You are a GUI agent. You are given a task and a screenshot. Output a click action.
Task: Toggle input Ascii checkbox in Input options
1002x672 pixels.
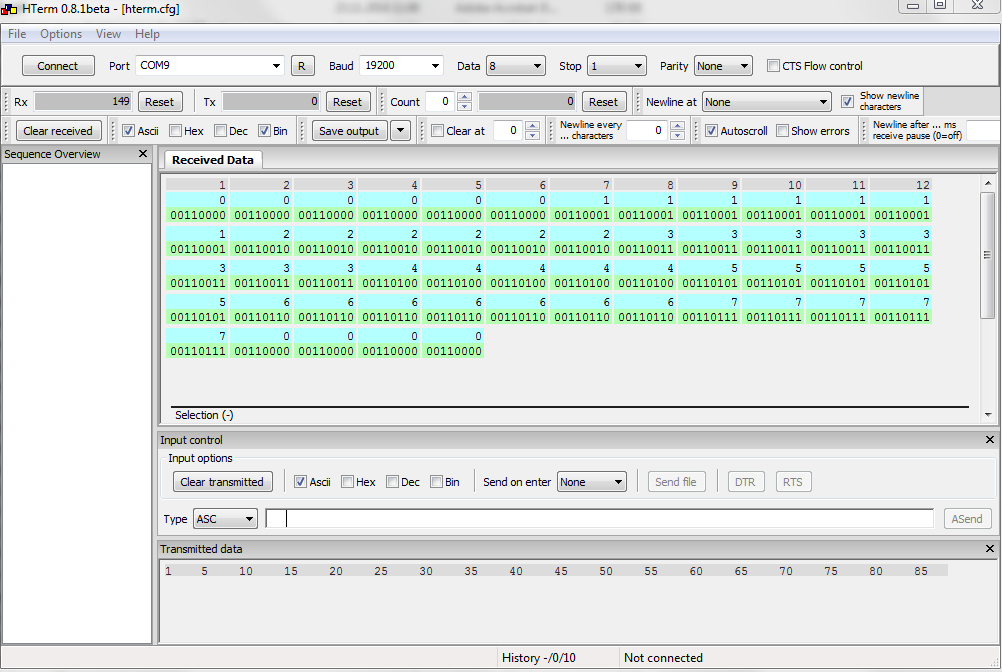[x=300, y=482]
